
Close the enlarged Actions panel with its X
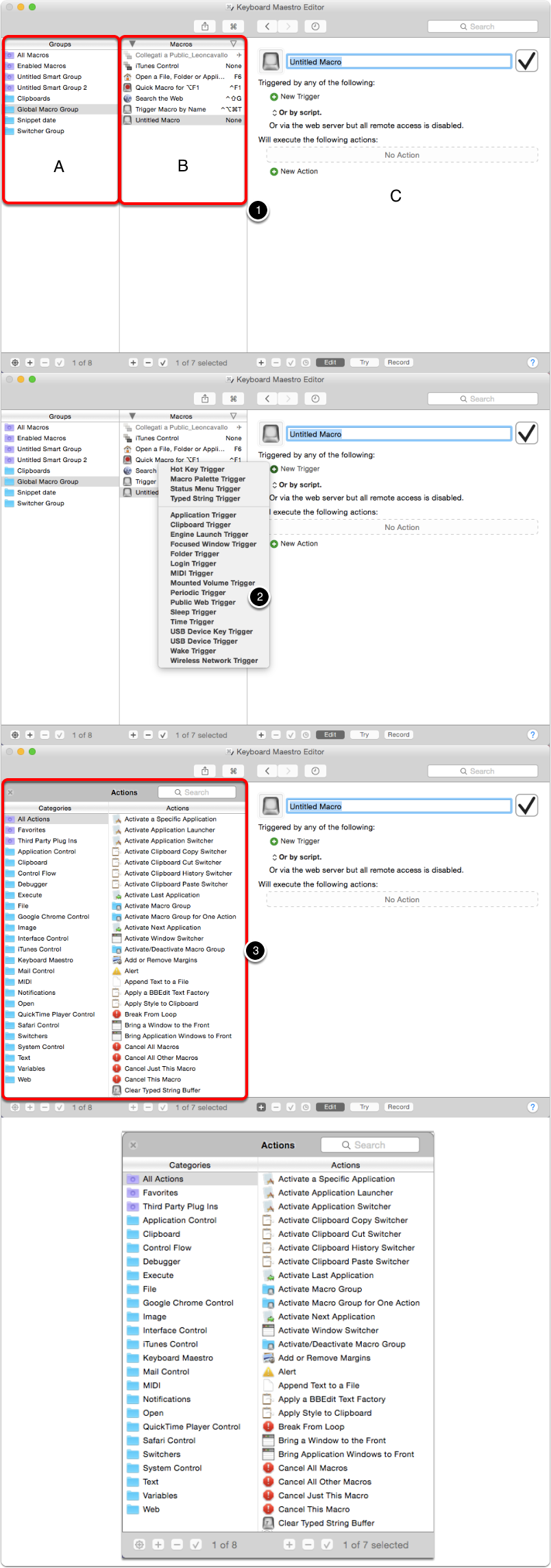(134, 1145)
